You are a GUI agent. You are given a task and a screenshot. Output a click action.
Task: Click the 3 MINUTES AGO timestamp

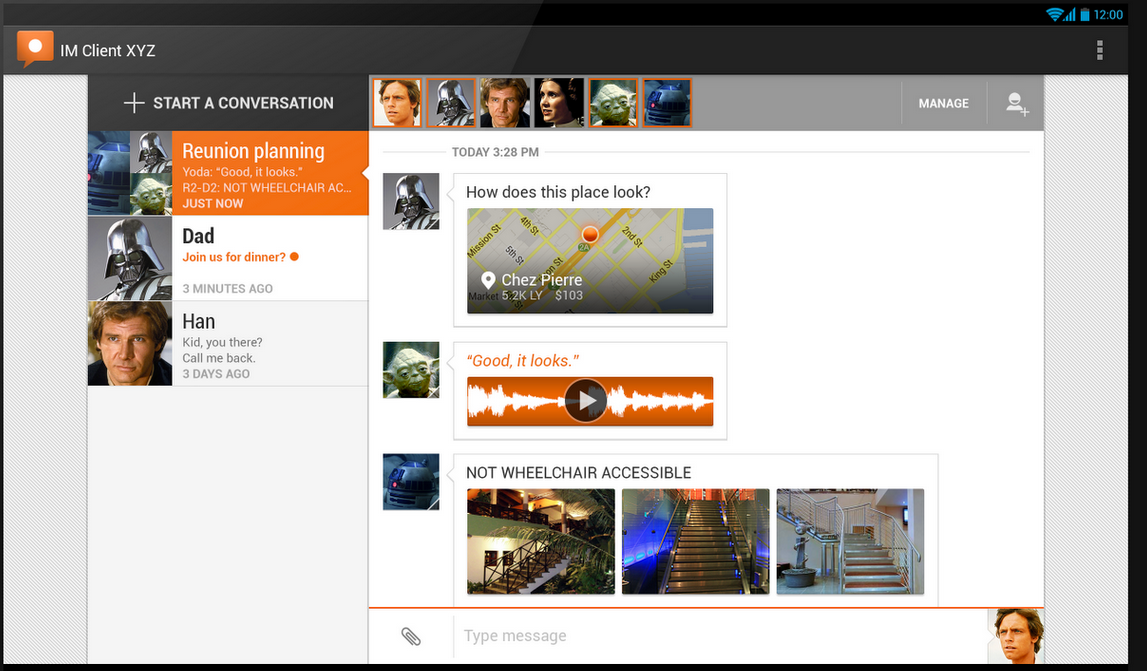pos(227,289)
